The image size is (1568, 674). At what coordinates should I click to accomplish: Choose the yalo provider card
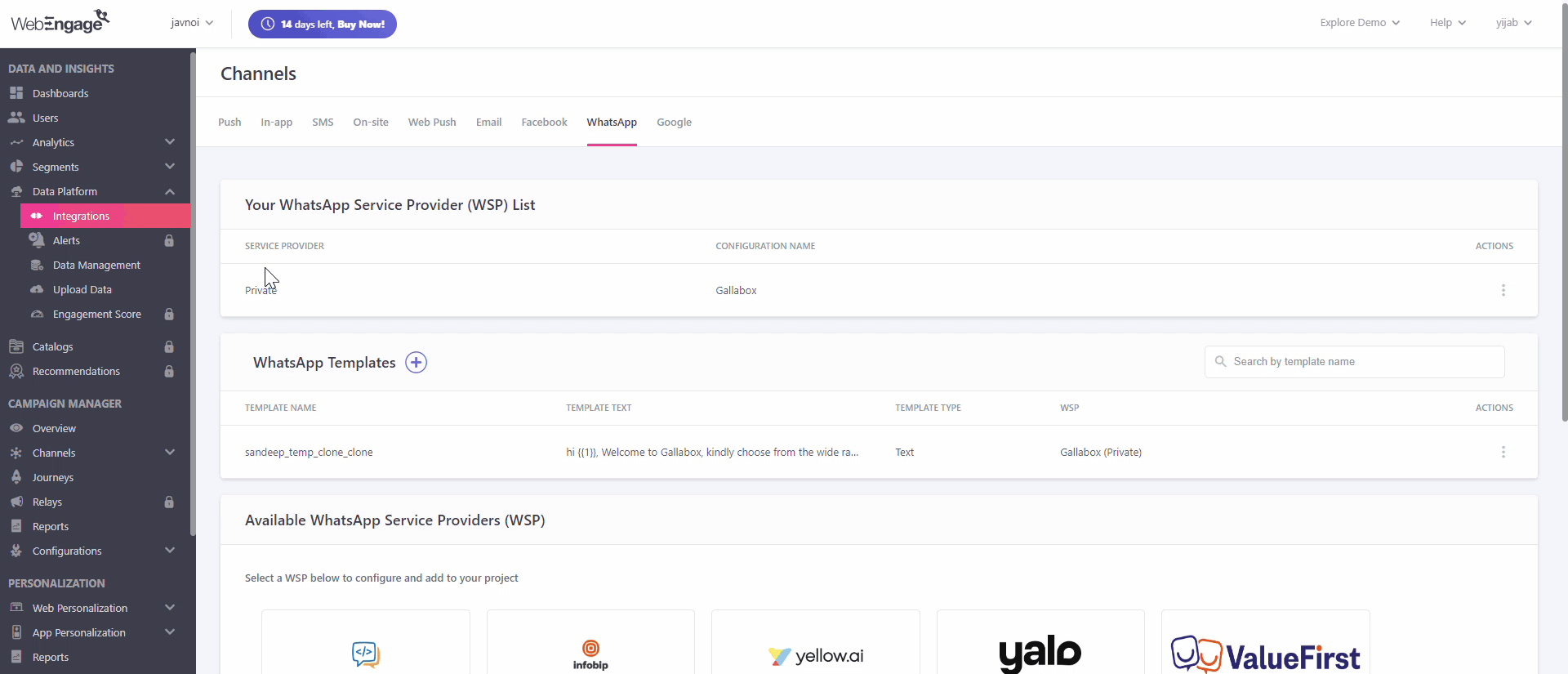pyautogui.click(x=1040, y=654)
